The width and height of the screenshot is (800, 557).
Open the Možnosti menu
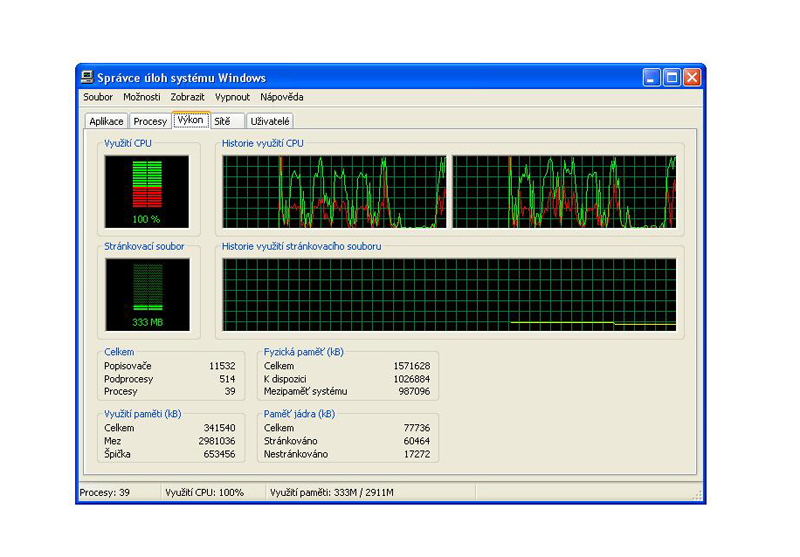click(142, 97)
